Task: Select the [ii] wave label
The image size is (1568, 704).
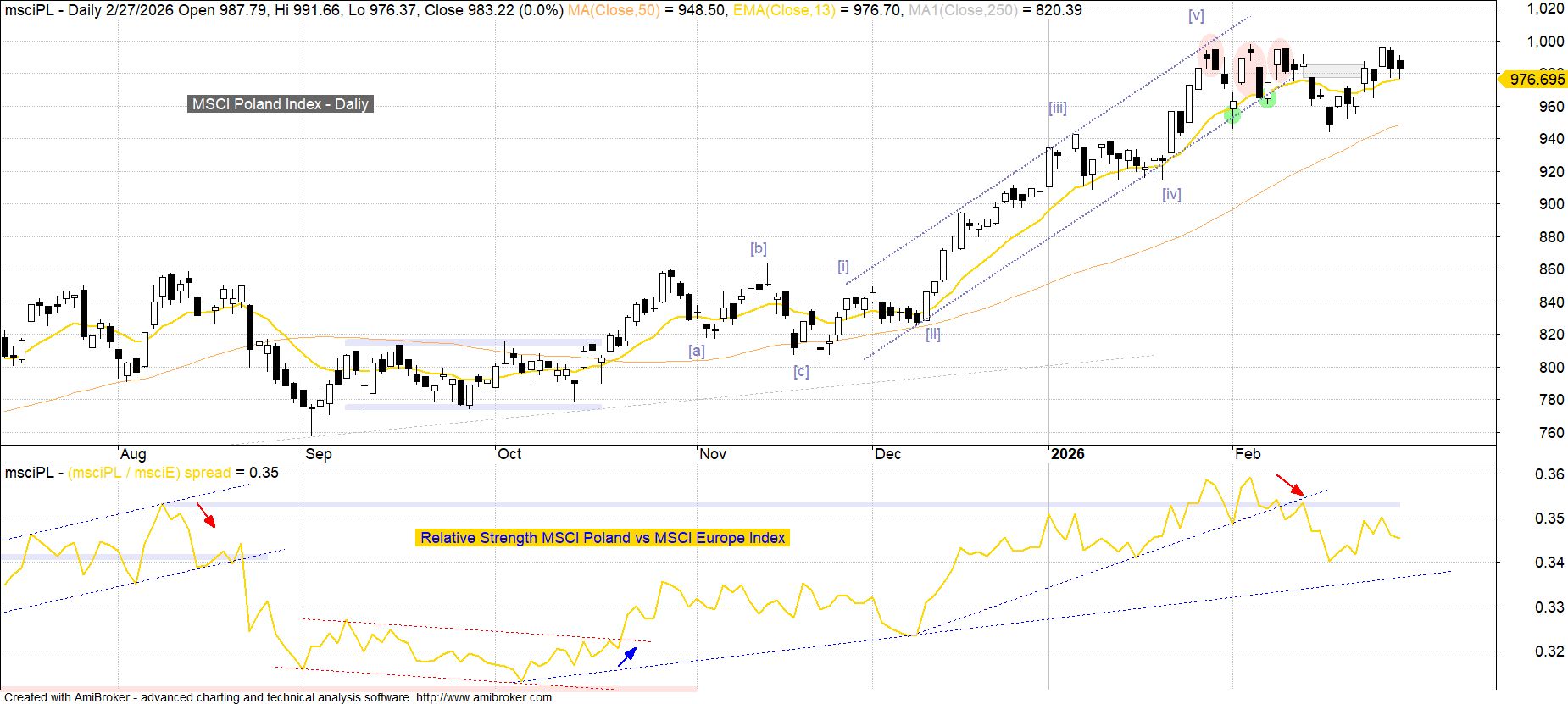Action: (932, 334)
